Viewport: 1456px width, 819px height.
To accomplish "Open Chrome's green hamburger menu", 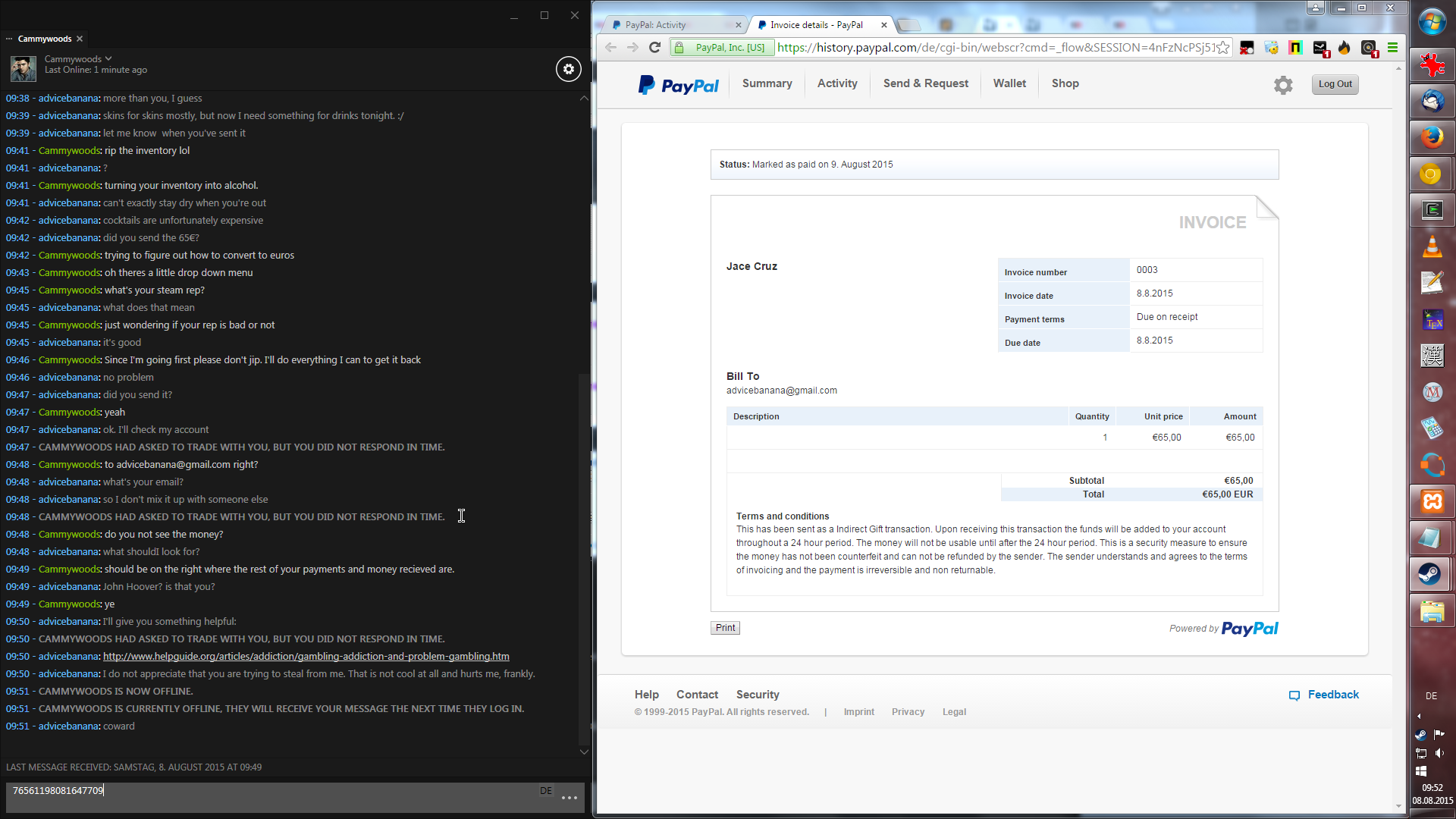I will click(1392, 48).
